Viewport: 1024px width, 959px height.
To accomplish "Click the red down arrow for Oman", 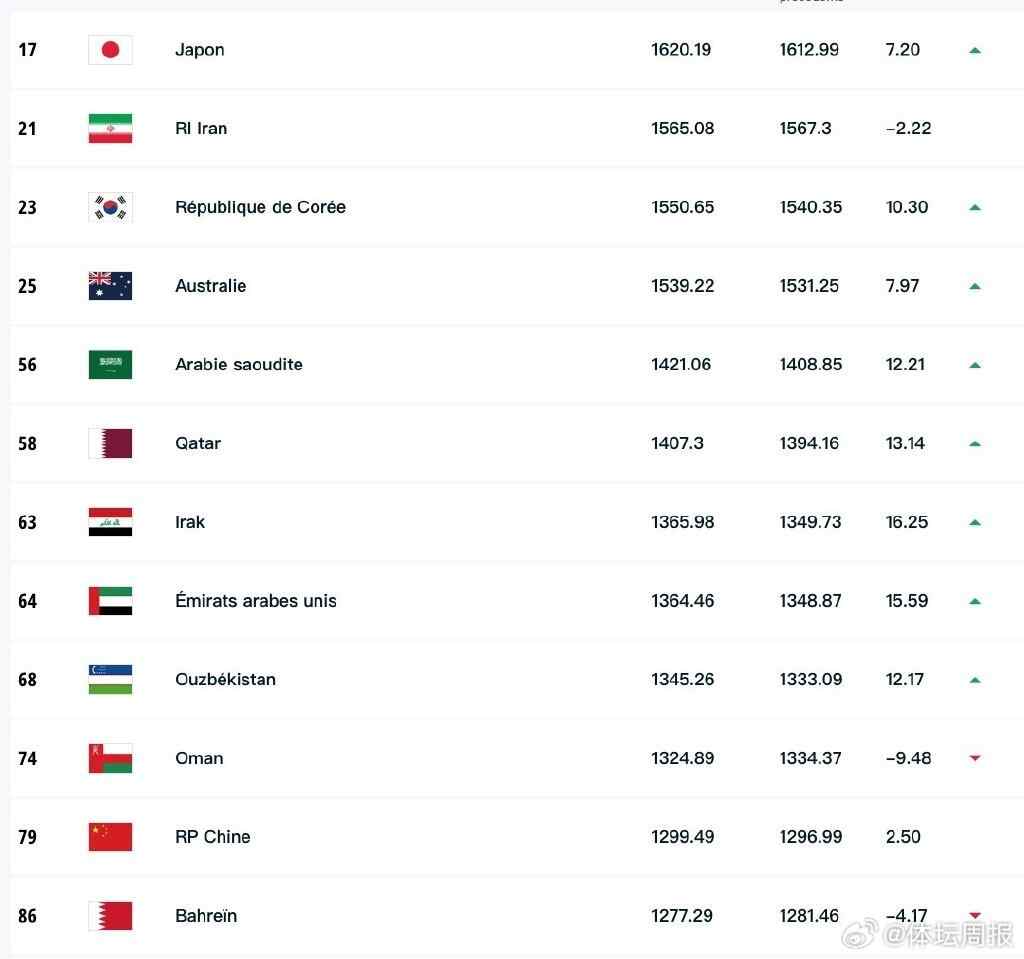I will [975, 759].
